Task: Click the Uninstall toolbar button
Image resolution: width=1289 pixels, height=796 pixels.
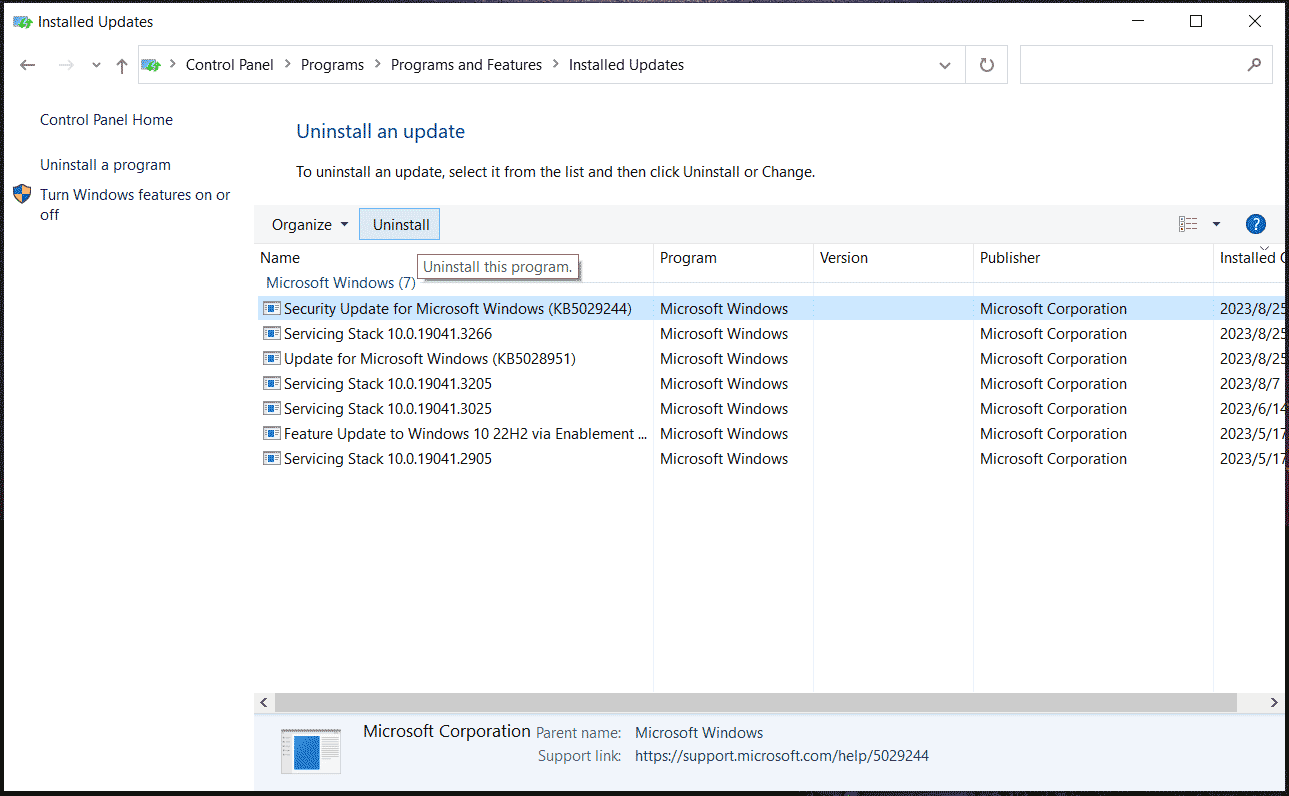Action: coord(401,224)
